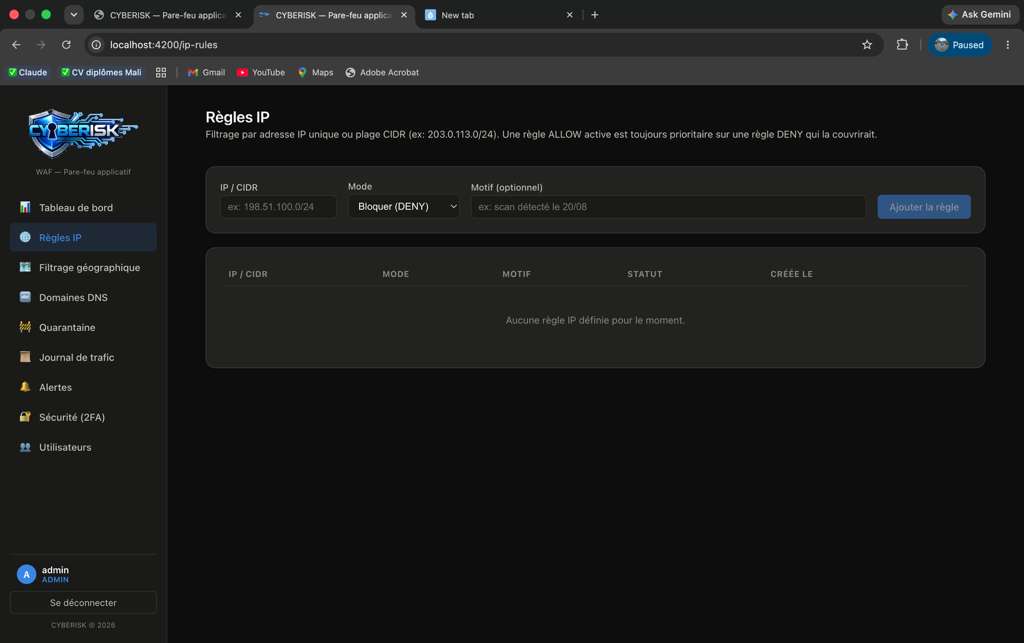Click the Domaines DNS icon
The width and height of the screenshot is (1024, 643).
point(25,297)
